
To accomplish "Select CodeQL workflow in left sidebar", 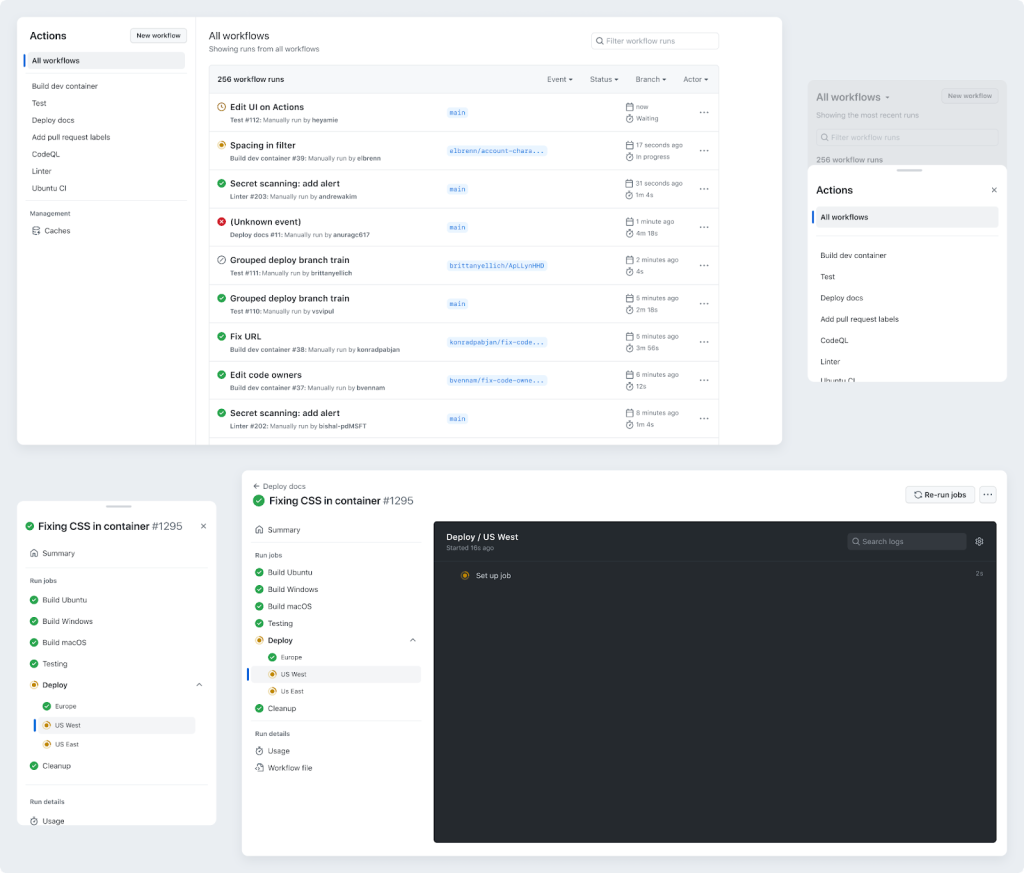I will tap(44, 154).
